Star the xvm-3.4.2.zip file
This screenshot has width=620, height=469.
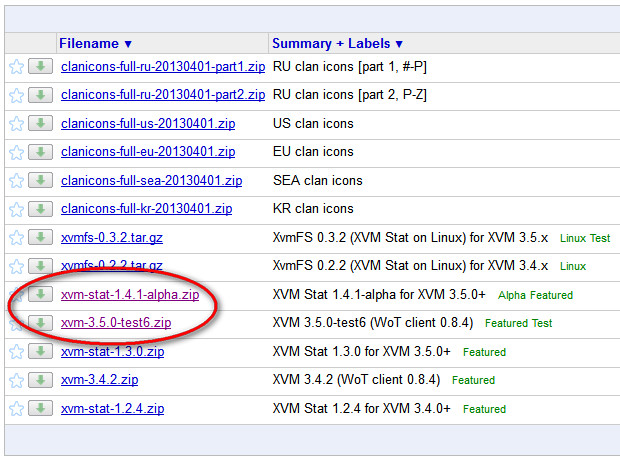pos(16,380)
